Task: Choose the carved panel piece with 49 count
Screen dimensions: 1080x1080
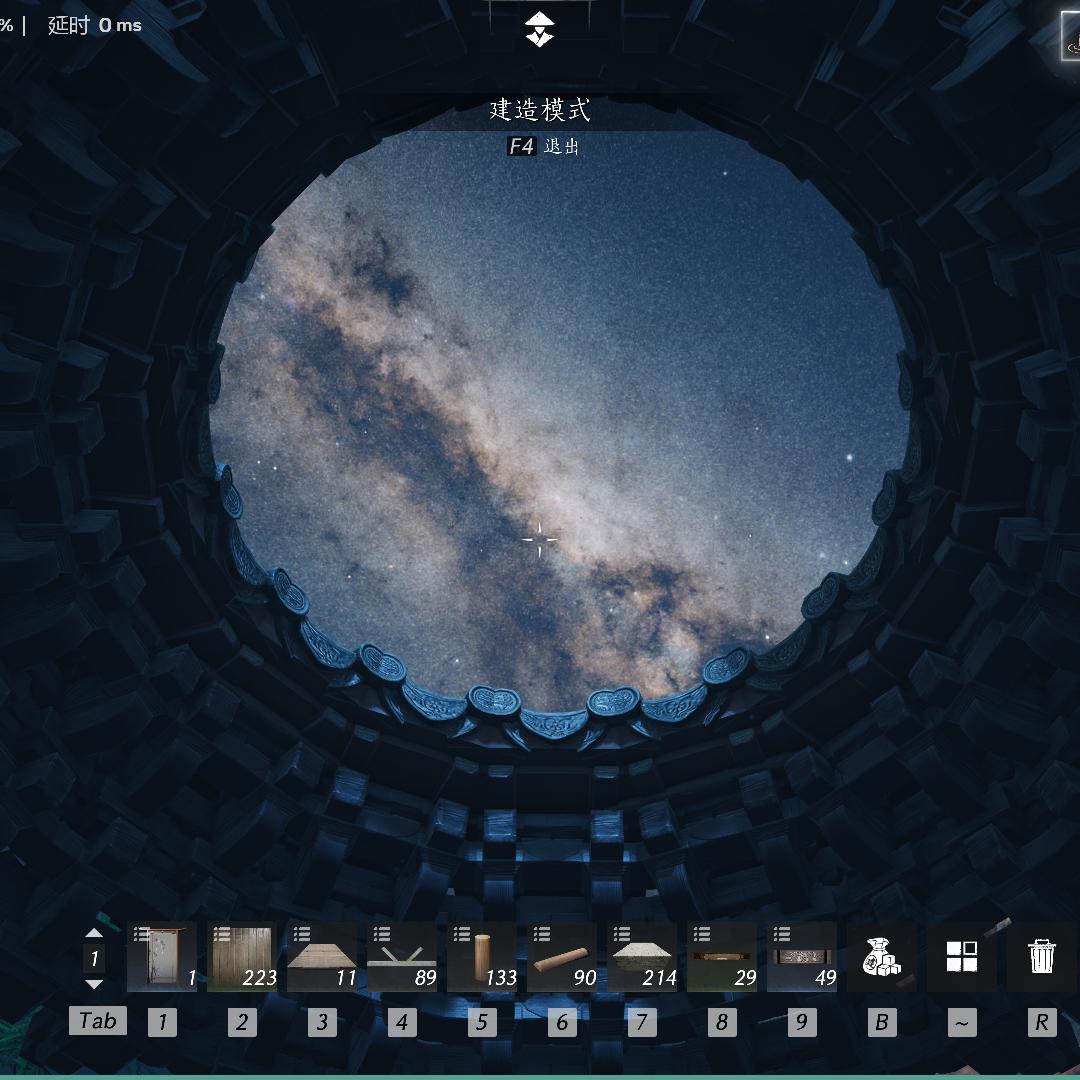Action: [x=802, y=957]
